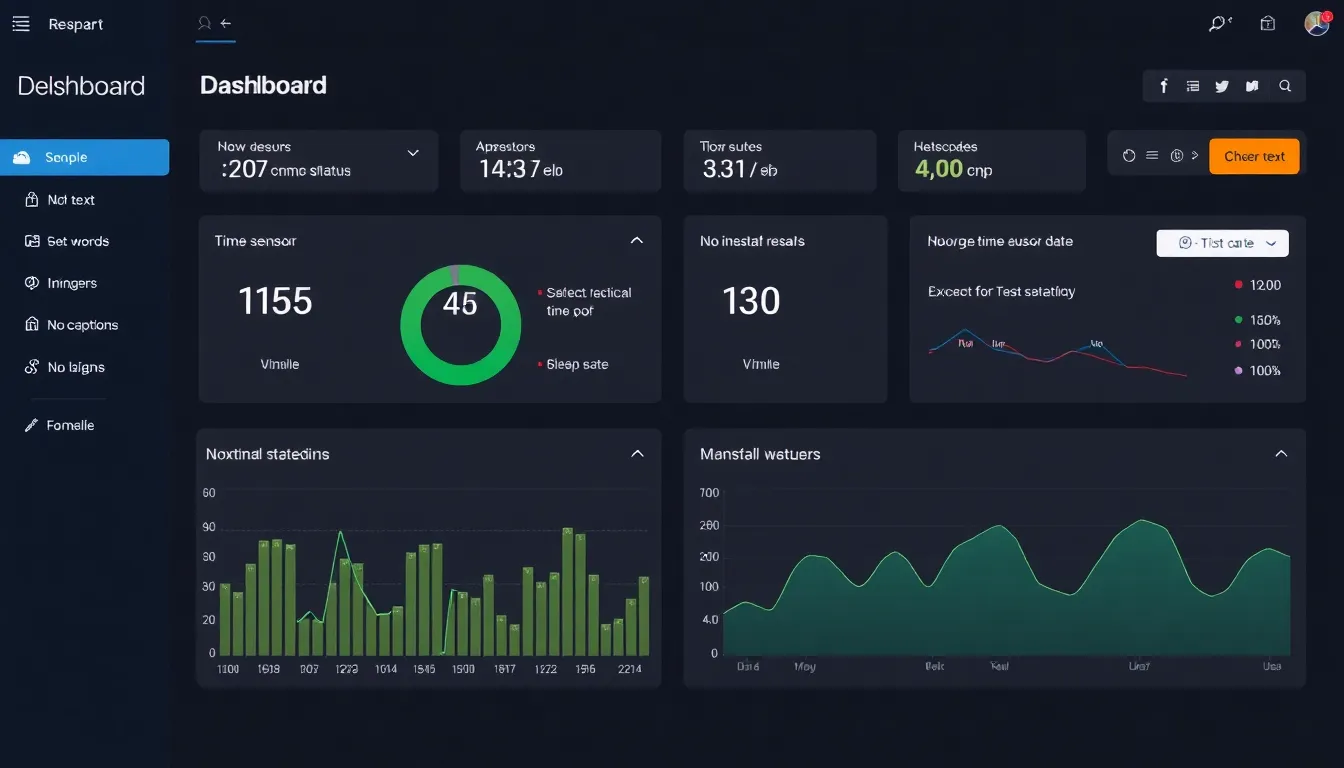Click the list icon next to Facebook icon
Viewport: 1344px width, 768px height.
click(x=1193, y=86)
